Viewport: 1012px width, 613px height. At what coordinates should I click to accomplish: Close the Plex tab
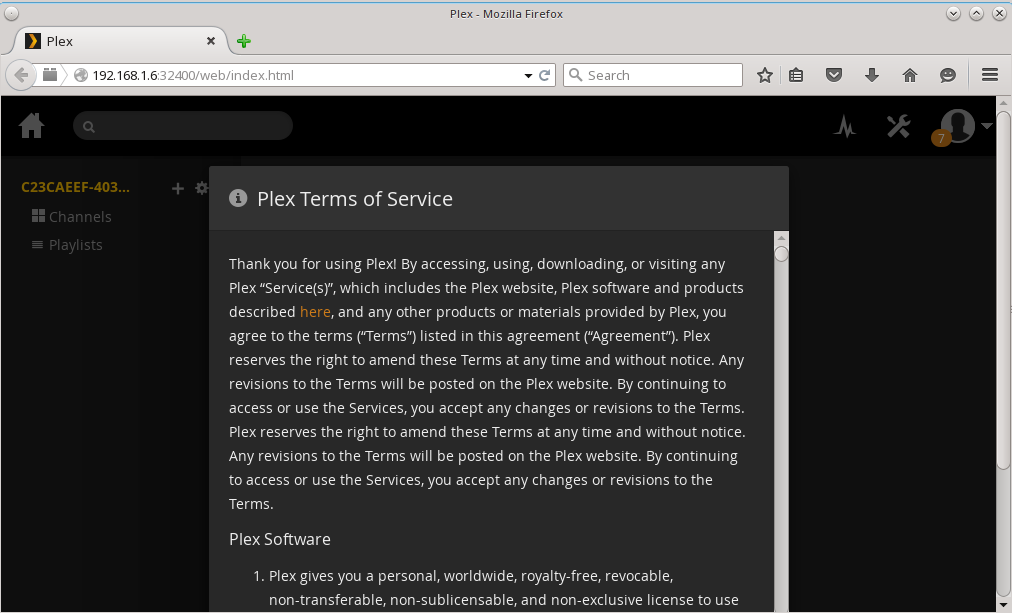tap(210, 41)
